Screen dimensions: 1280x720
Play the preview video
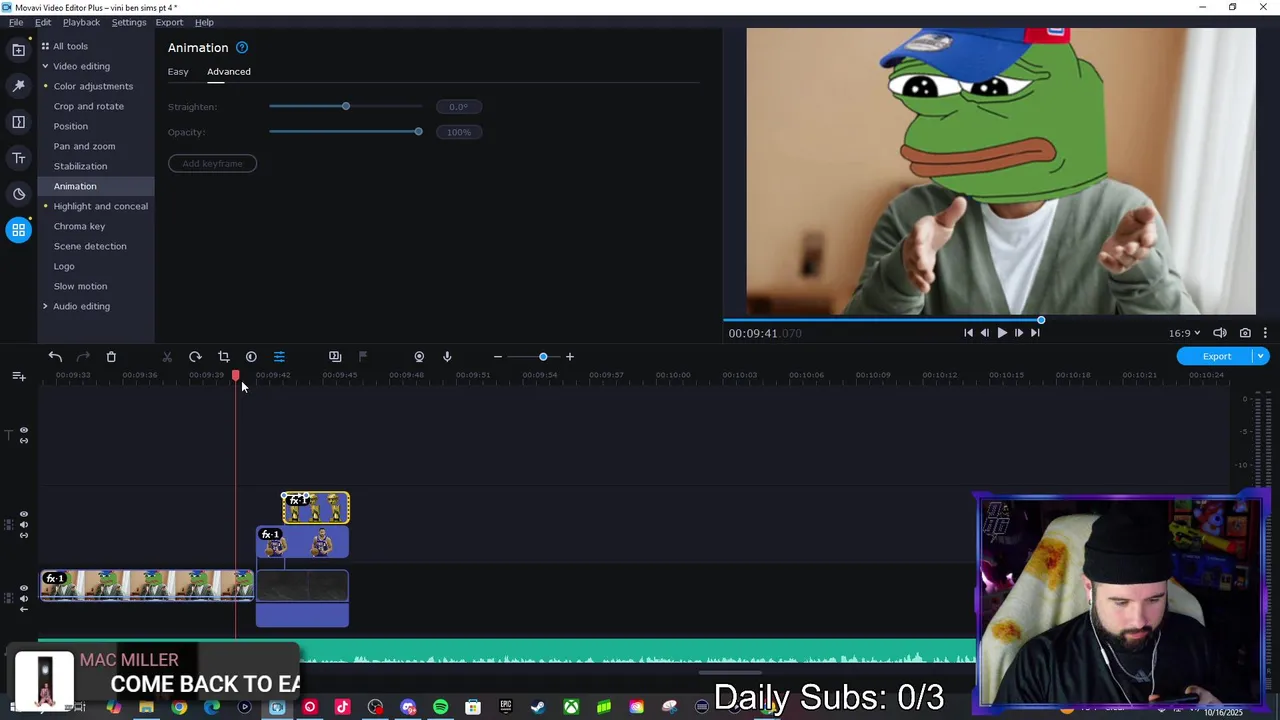point(1002,333)
